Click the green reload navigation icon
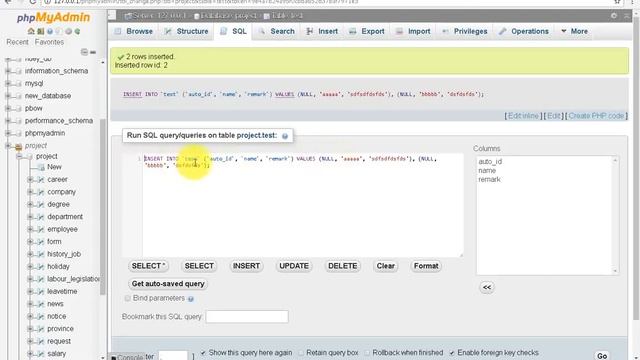The image size is (640, 360). point(77,31)
